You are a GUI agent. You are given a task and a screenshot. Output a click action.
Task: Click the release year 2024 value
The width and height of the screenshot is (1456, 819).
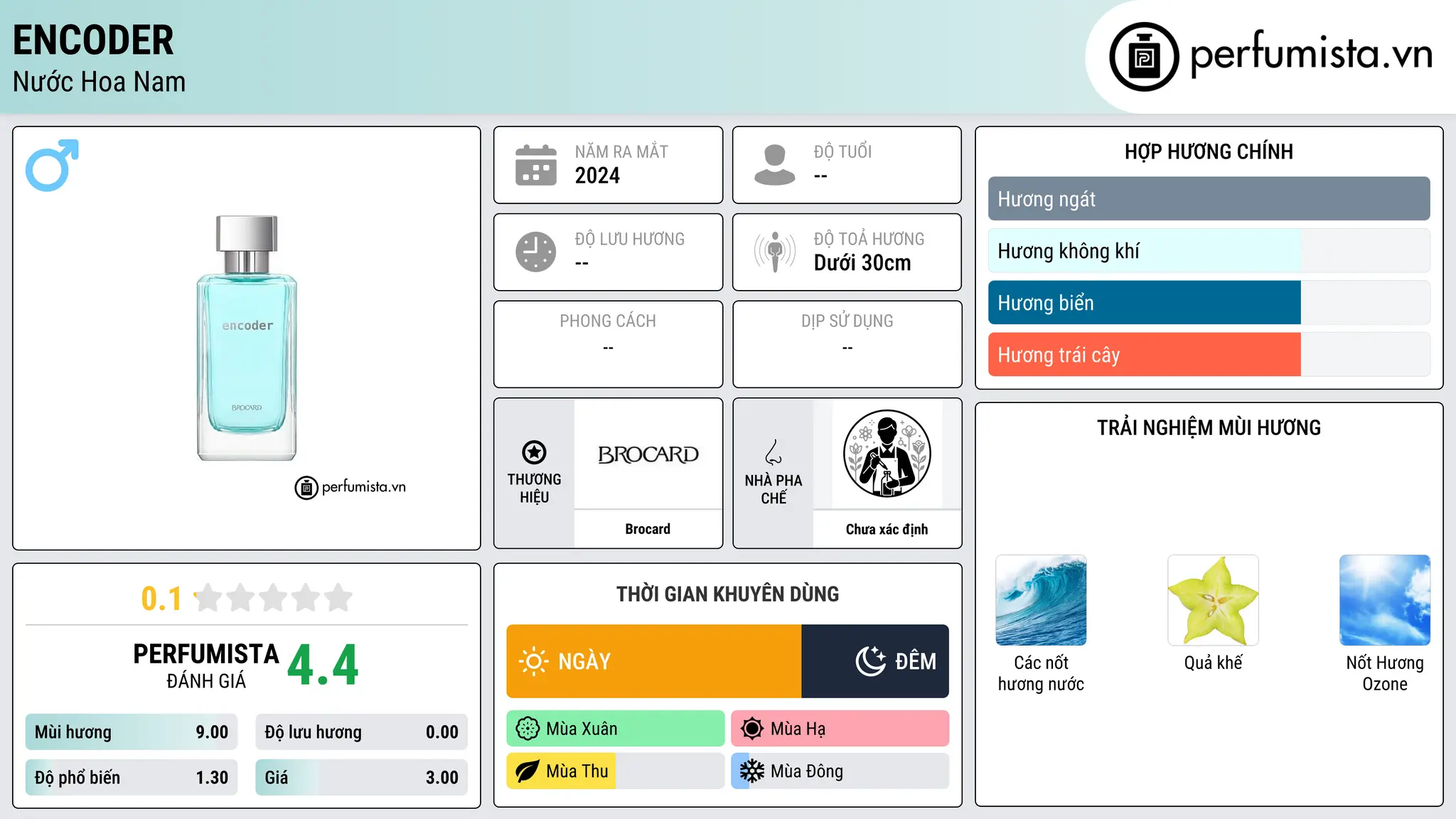point(597,176)
